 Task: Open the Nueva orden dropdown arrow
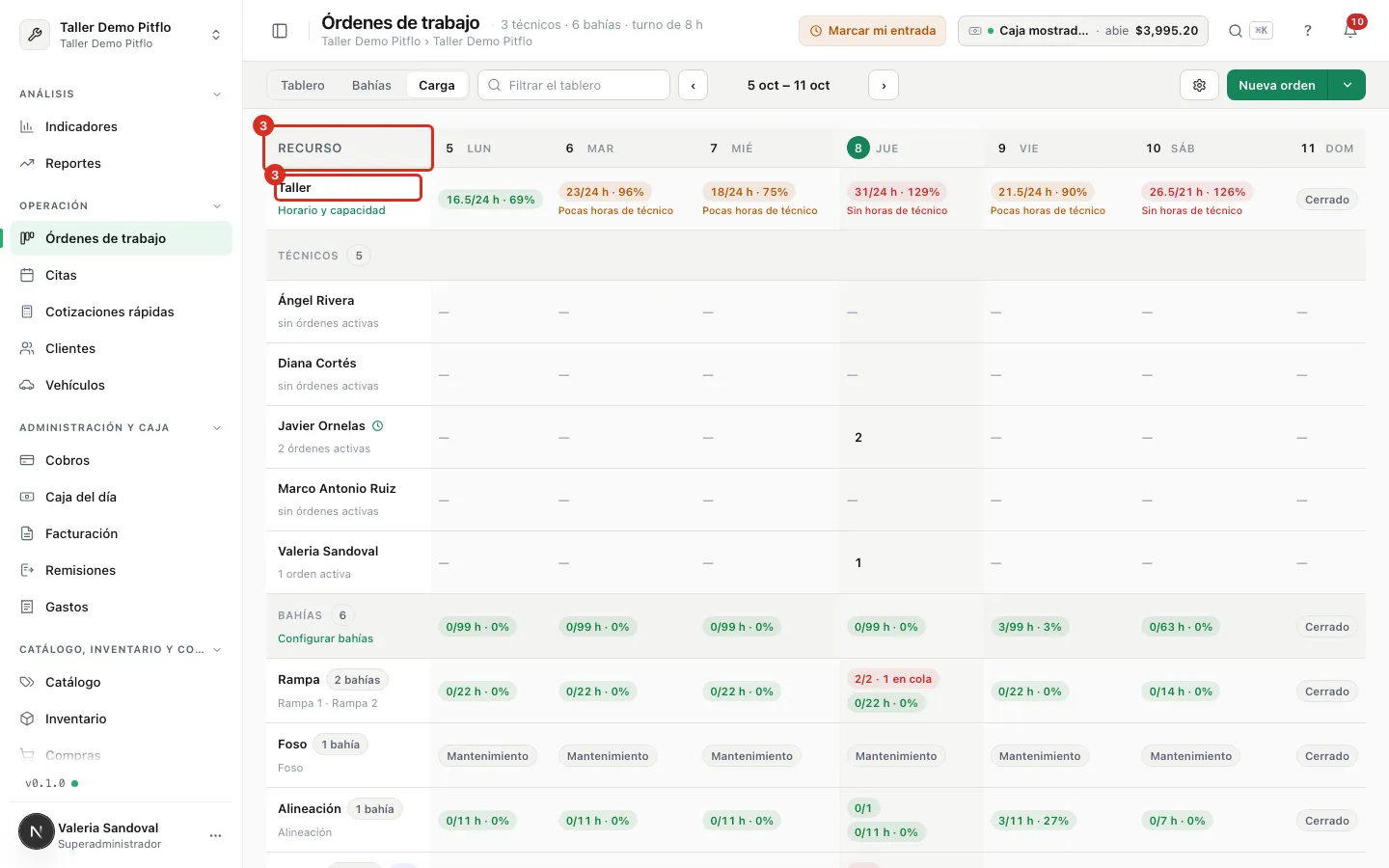pyautogui.click(x=1347, y=85)
